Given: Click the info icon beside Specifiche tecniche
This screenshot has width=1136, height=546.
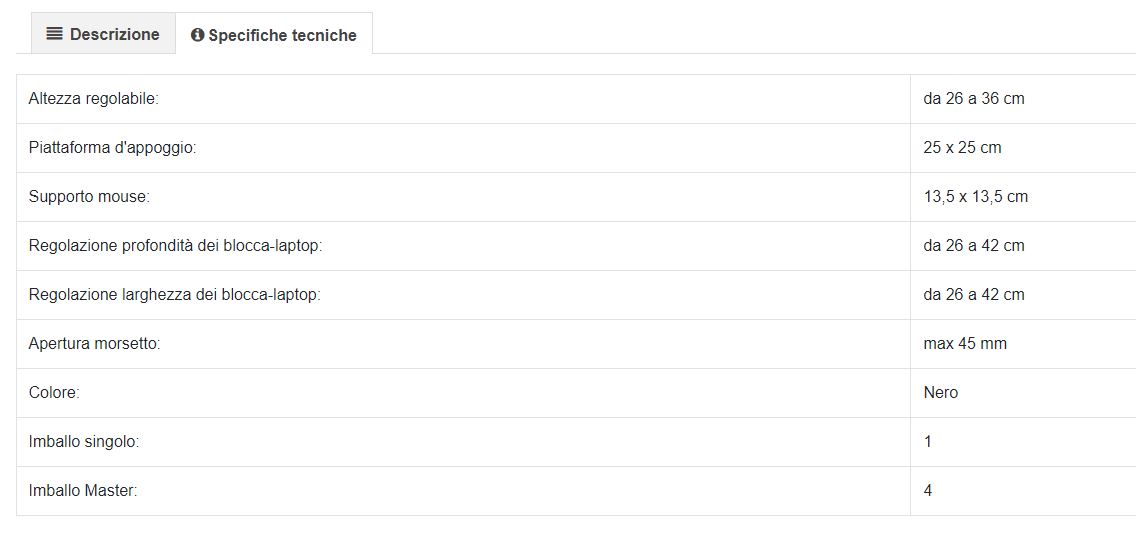Looking at the screenshot, I should 197,35.
